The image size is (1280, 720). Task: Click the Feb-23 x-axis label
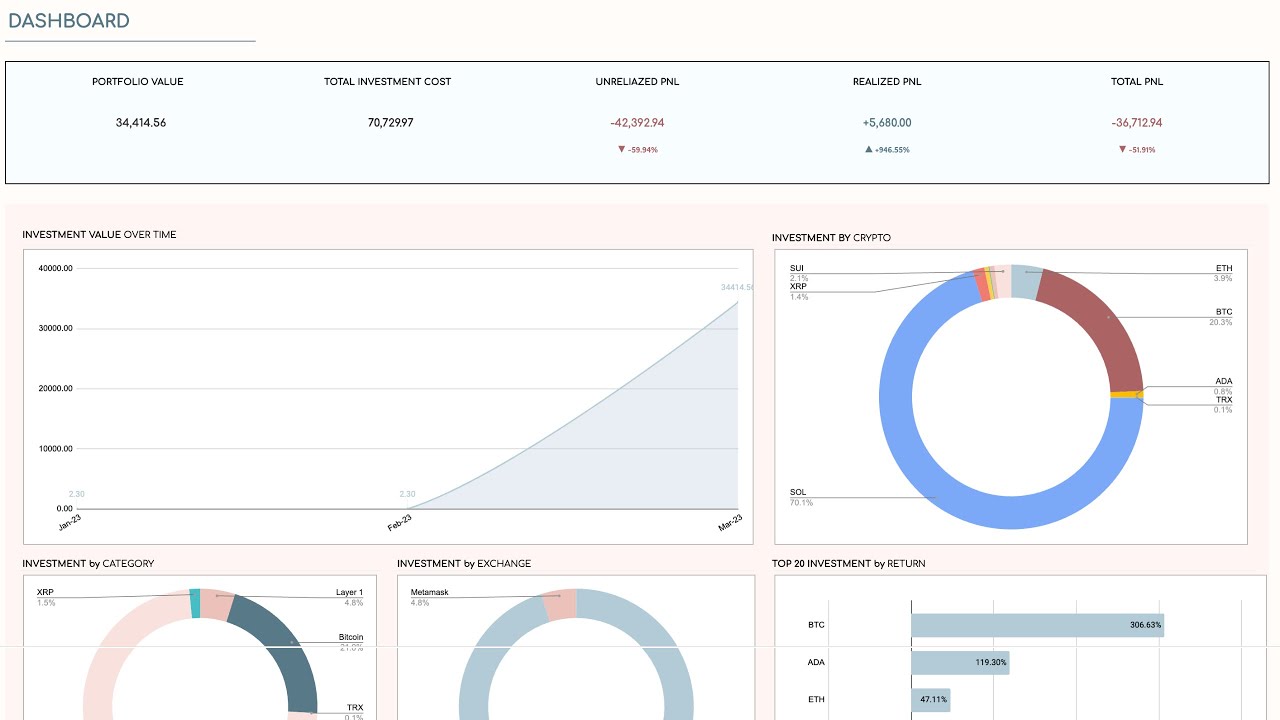coord(400,522)
